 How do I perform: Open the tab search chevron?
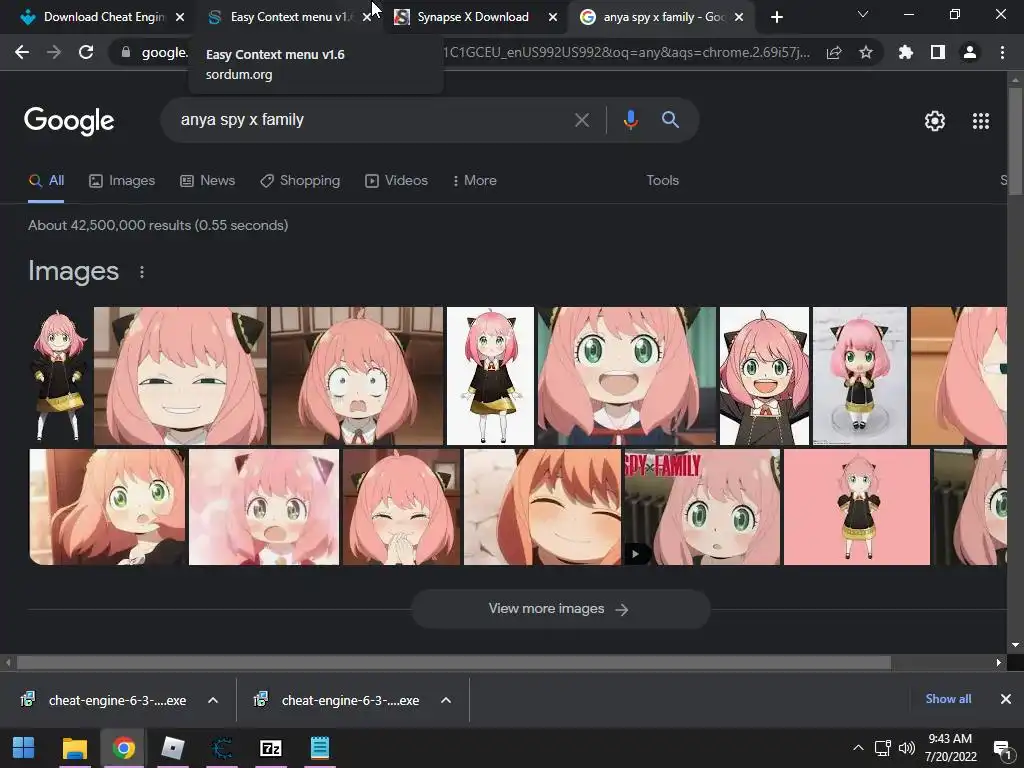863,14
